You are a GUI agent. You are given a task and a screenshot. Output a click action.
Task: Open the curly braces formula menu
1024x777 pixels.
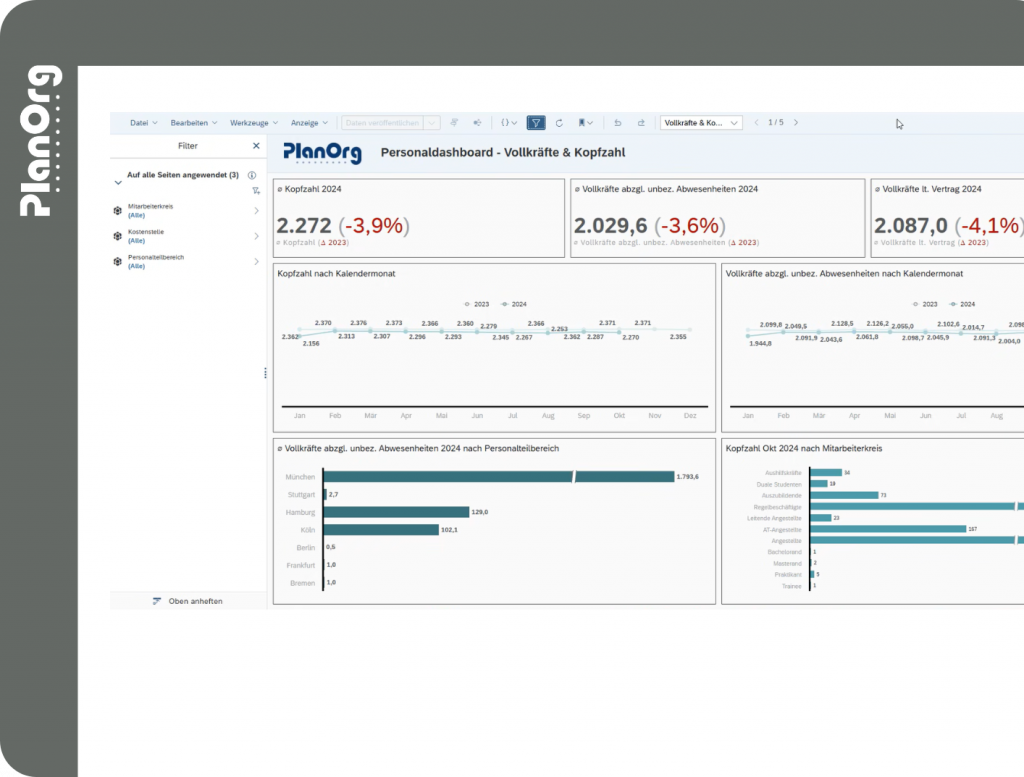pyautogui.click(x=508, y=123)
